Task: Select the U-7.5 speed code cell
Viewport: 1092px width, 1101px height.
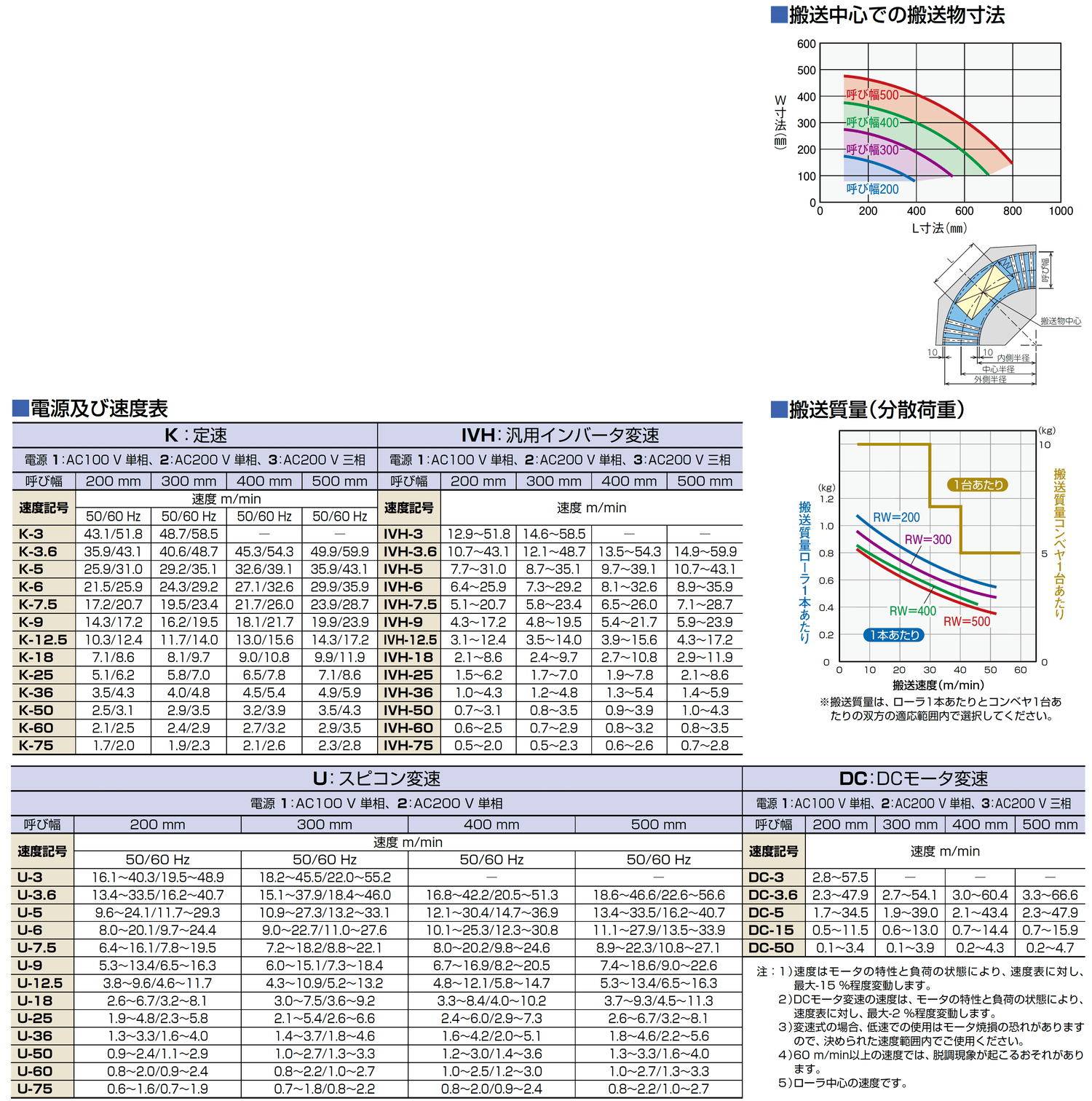Action: 43,948
